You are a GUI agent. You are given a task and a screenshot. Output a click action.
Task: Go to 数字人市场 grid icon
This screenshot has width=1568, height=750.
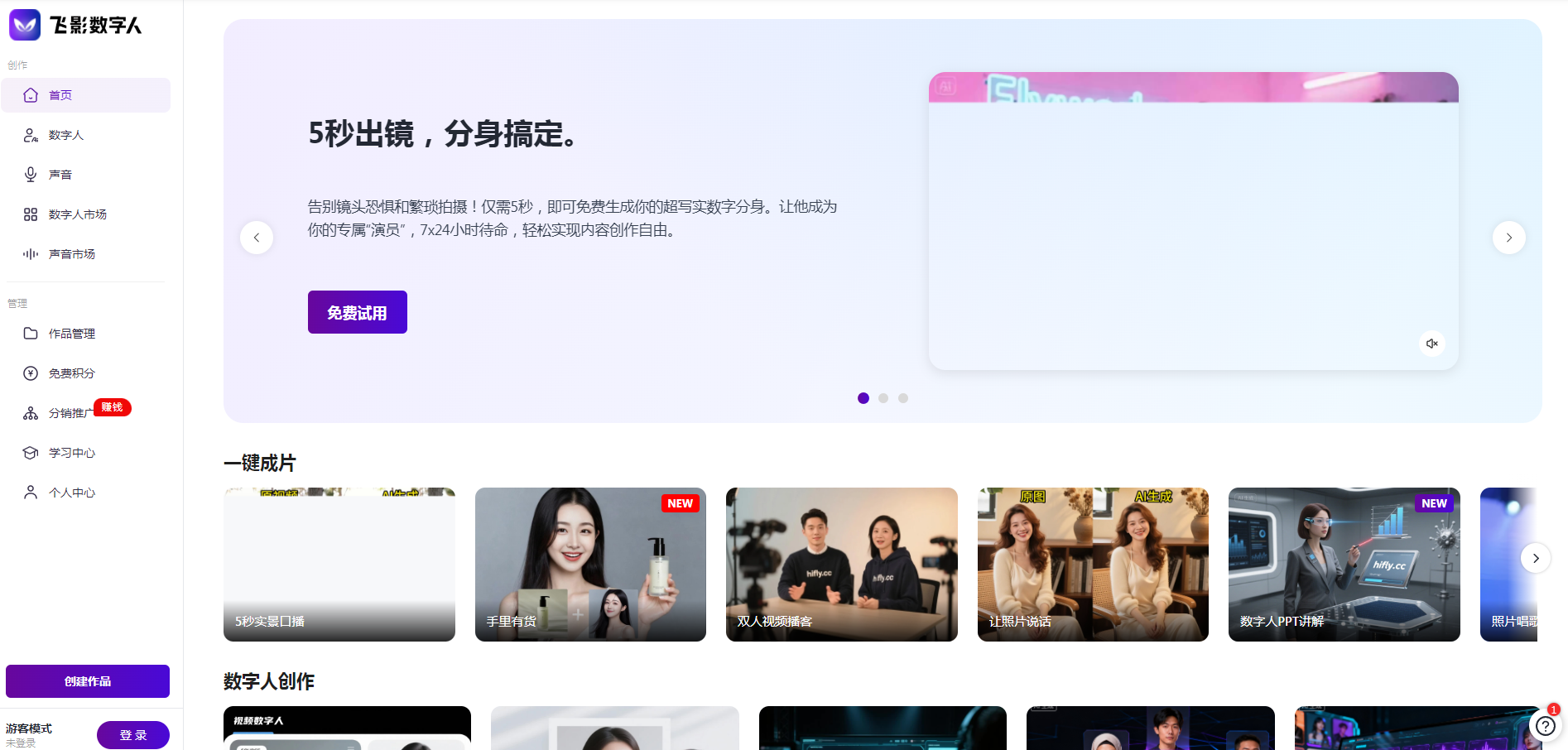click(31, 214)
